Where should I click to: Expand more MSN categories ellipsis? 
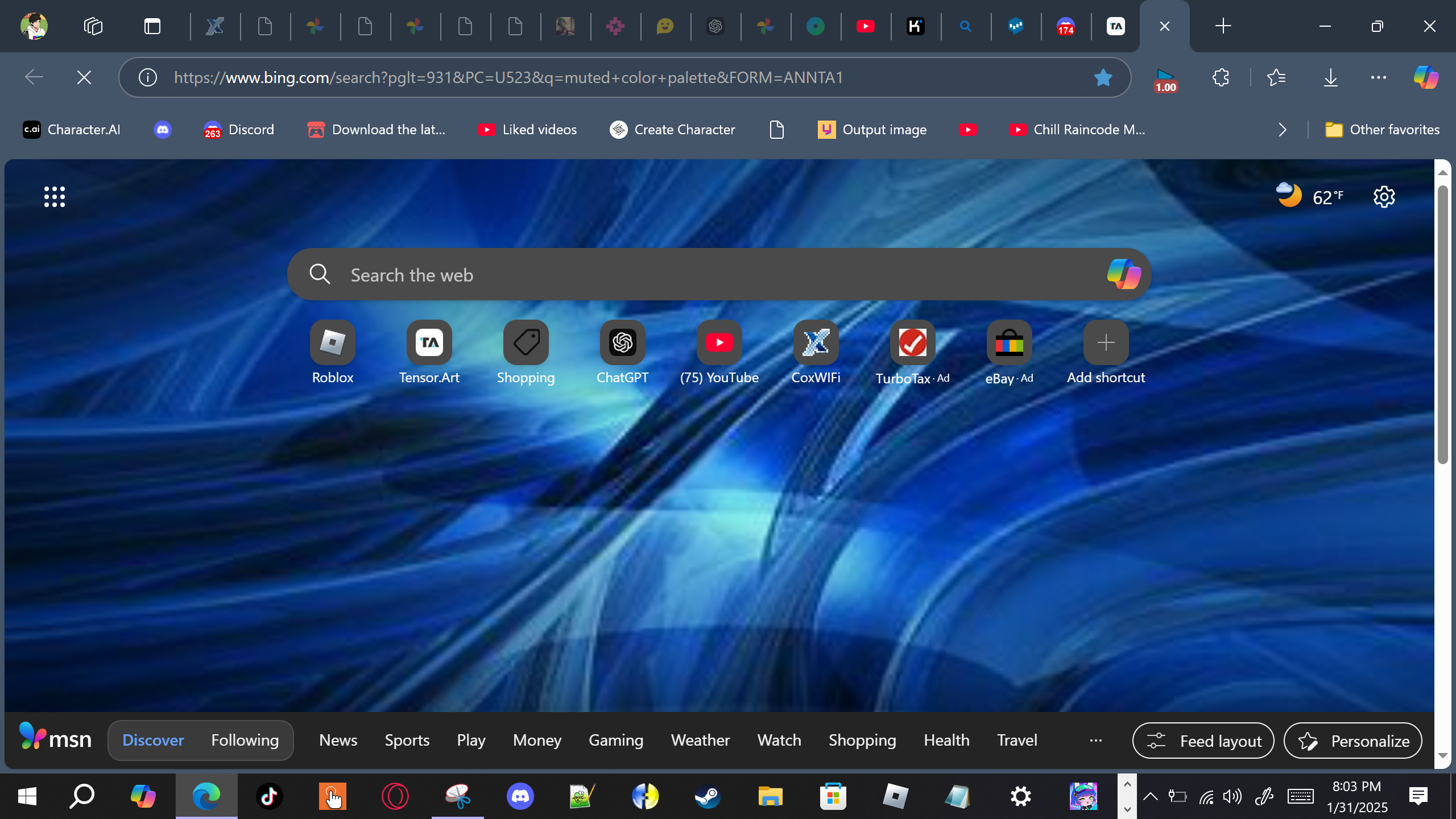click(x=1096, y=740)
